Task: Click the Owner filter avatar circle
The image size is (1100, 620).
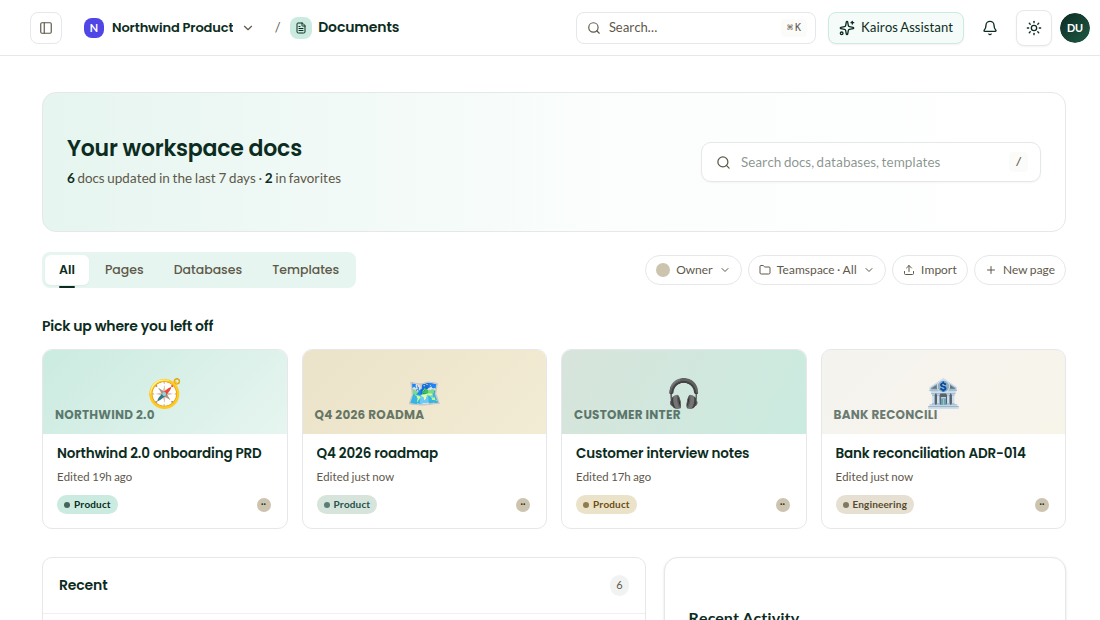Action: point(663,270)
